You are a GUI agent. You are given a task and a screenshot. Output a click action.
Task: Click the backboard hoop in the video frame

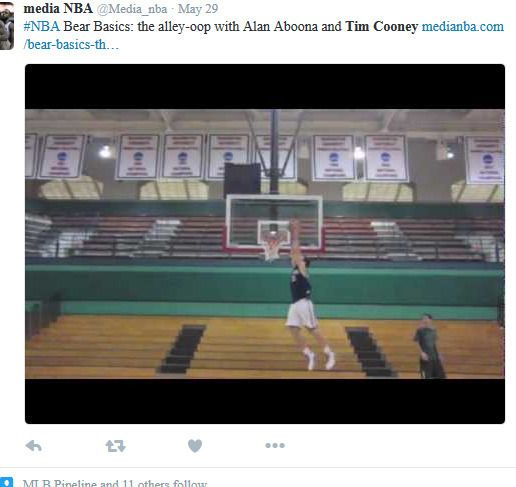pyautogui.click(x=274, y=242)
